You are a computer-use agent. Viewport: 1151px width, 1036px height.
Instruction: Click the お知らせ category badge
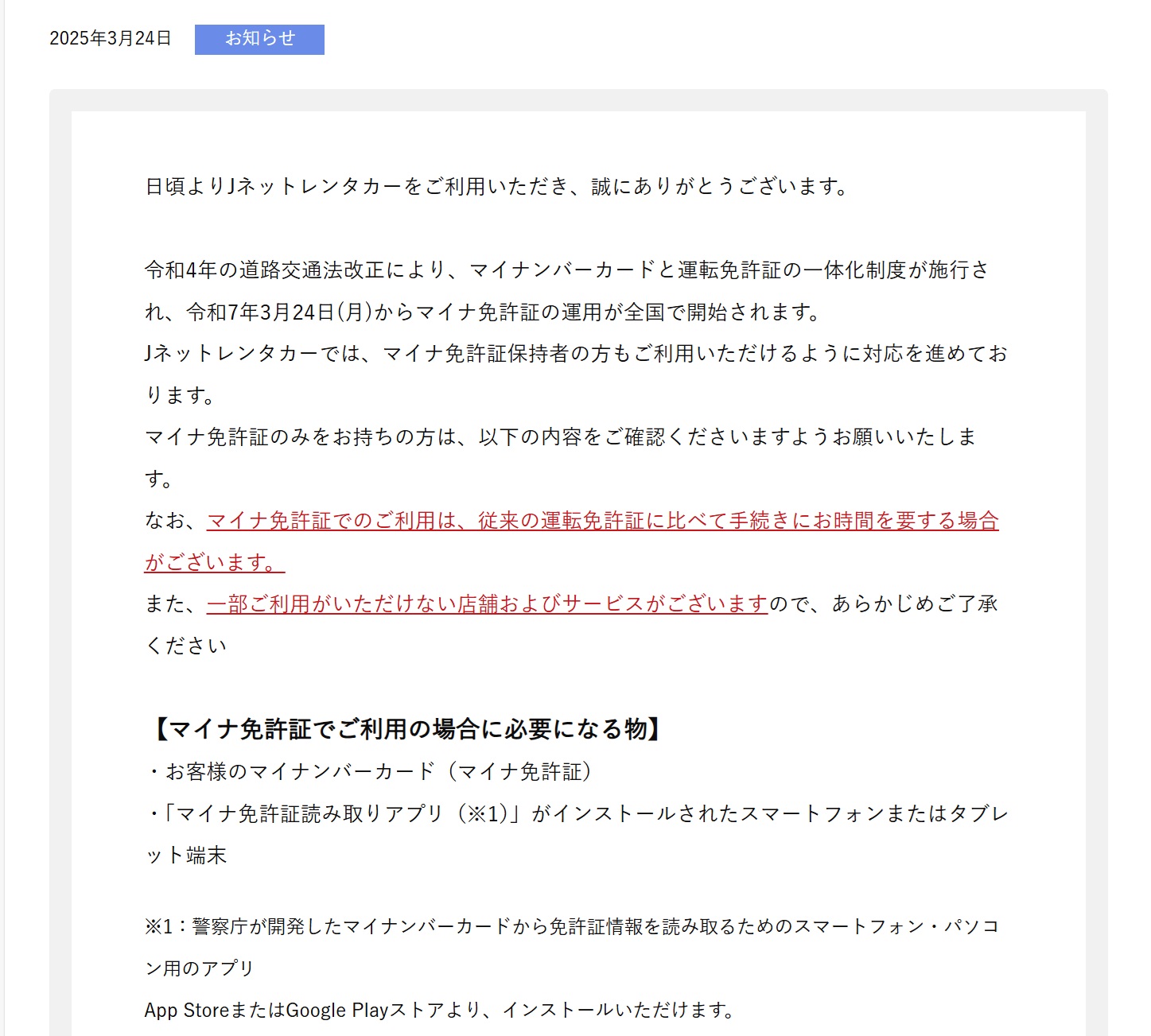259,39
